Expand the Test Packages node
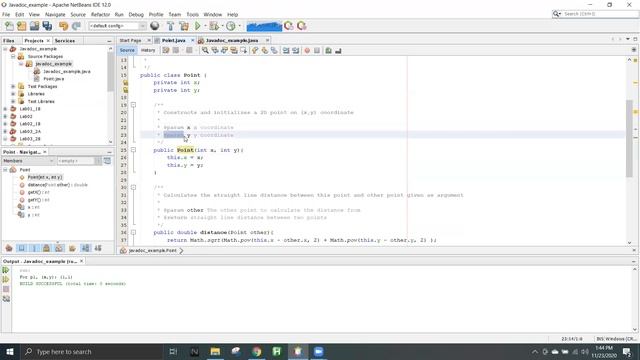The height and width of the screenshot is (360, 640). tap(13, 87)
